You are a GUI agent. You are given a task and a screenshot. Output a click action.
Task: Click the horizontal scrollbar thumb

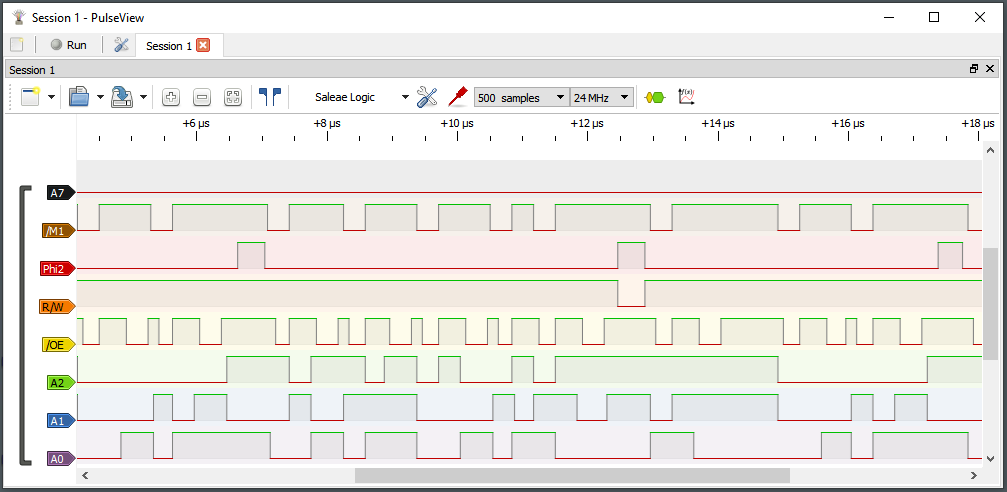point(572,475)
